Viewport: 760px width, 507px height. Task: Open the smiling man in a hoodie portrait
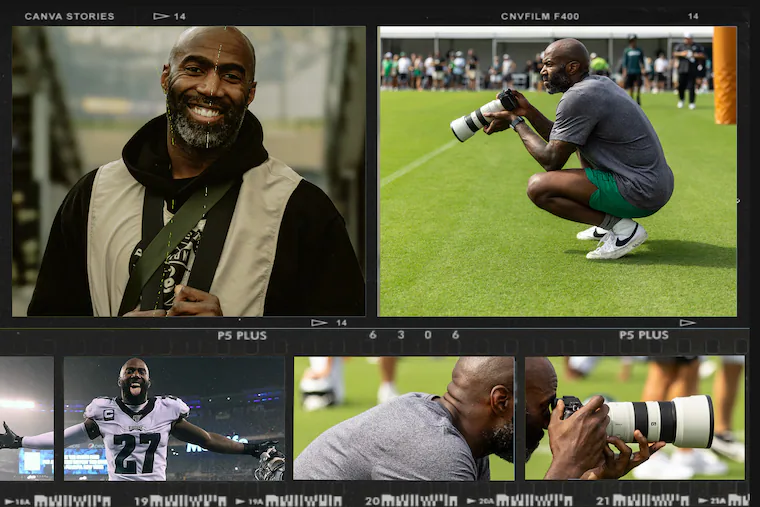point(189,171)
